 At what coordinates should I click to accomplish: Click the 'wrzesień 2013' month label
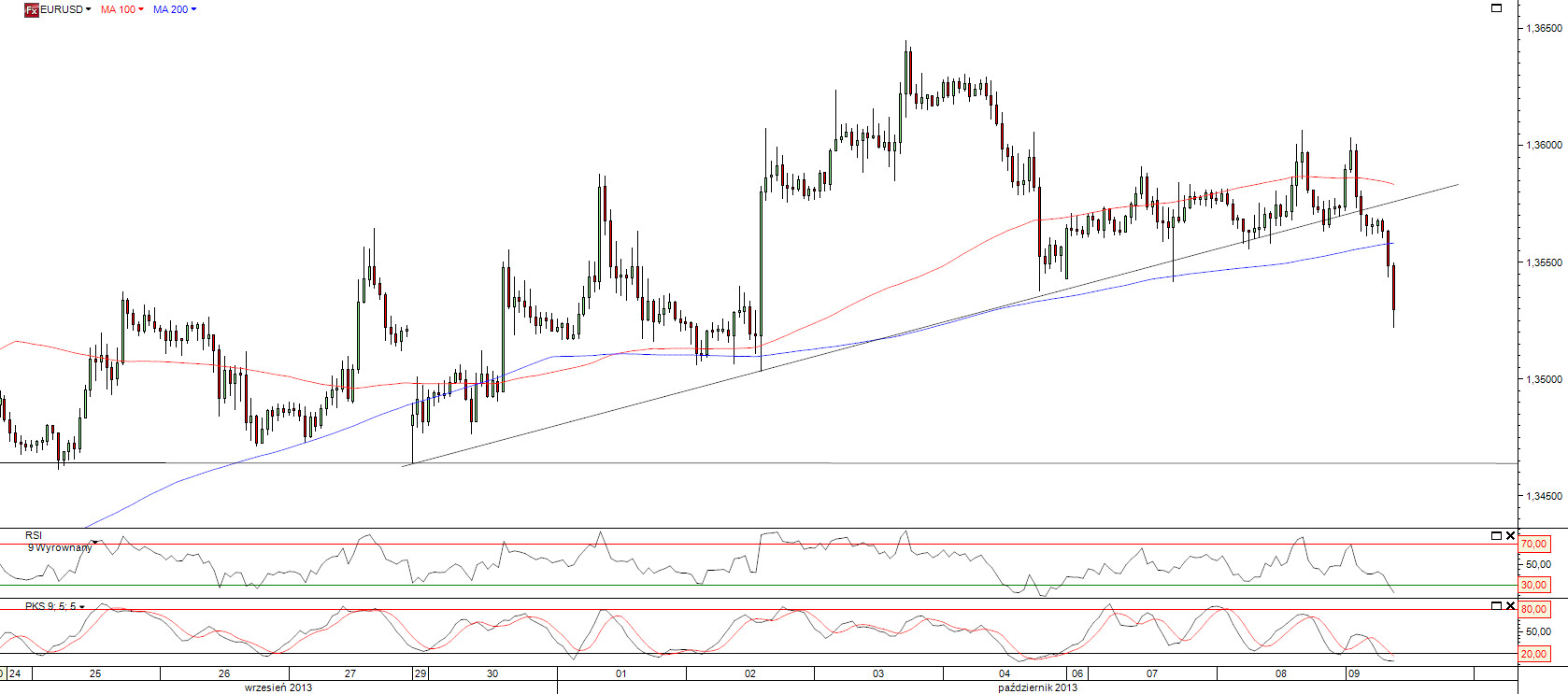278,687
